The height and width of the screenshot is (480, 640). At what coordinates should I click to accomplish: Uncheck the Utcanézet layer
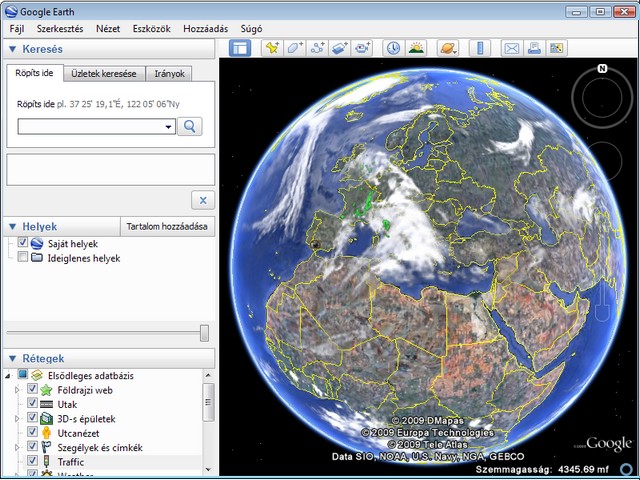[32, 432]
